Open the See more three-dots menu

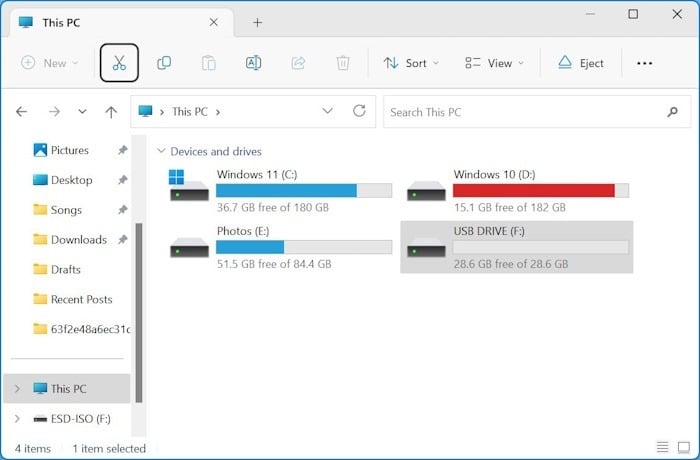tap(645, 63)
